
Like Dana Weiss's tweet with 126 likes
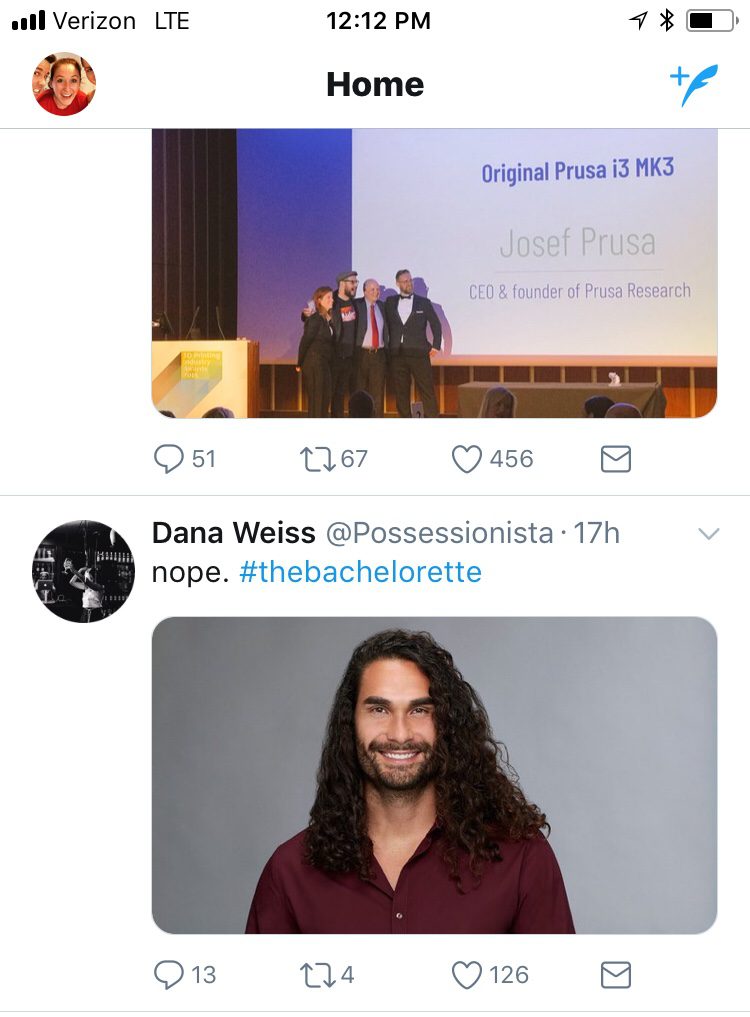pyautogui.click(x=467, y=974)
